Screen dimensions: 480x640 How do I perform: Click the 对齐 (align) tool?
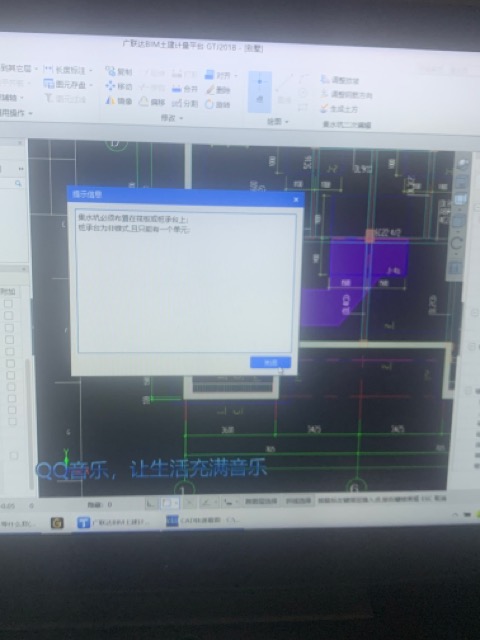click(218, 75)
